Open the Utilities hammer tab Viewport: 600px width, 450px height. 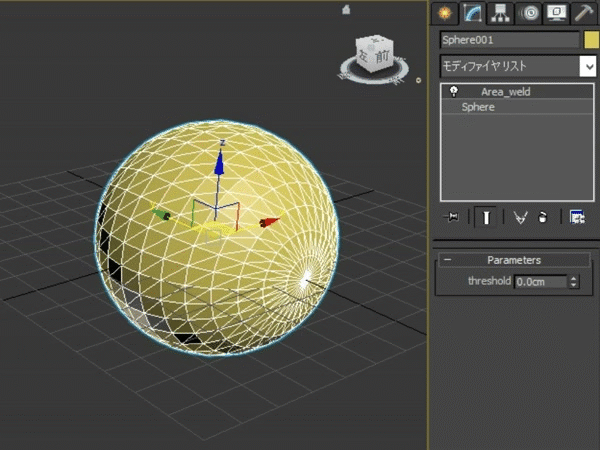pyautogui.click(x=584, y=13)
